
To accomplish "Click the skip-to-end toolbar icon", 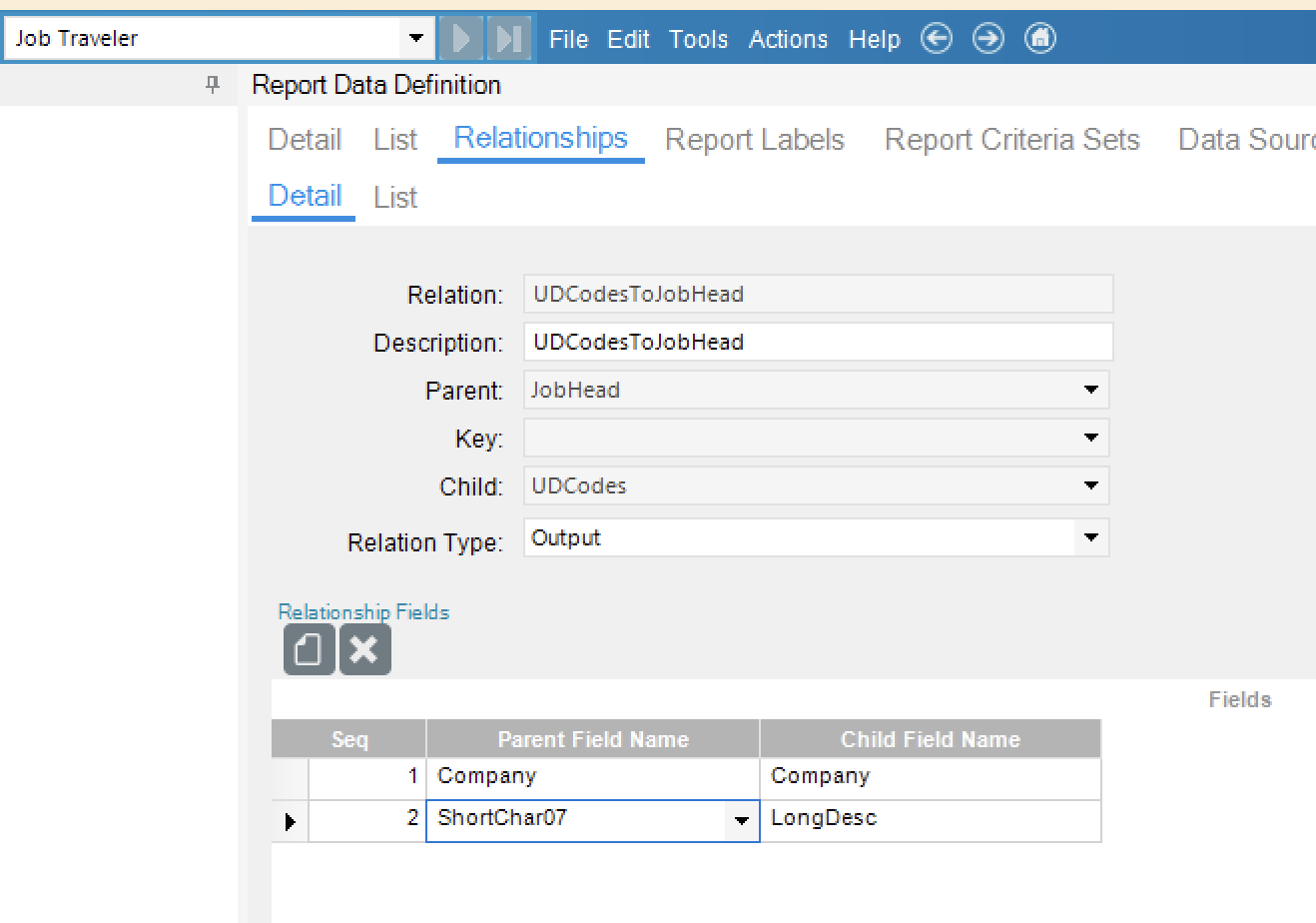I will [509, 39].
